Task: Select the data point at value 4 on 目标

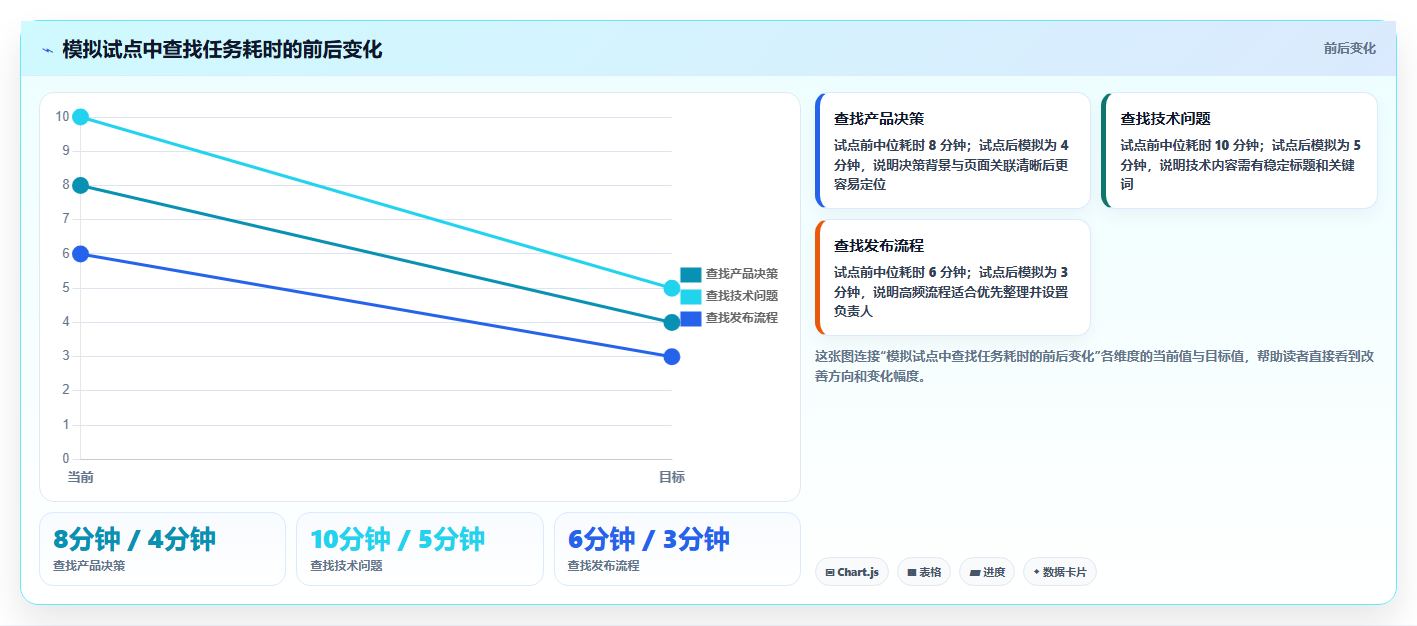Action: [672, 322]
